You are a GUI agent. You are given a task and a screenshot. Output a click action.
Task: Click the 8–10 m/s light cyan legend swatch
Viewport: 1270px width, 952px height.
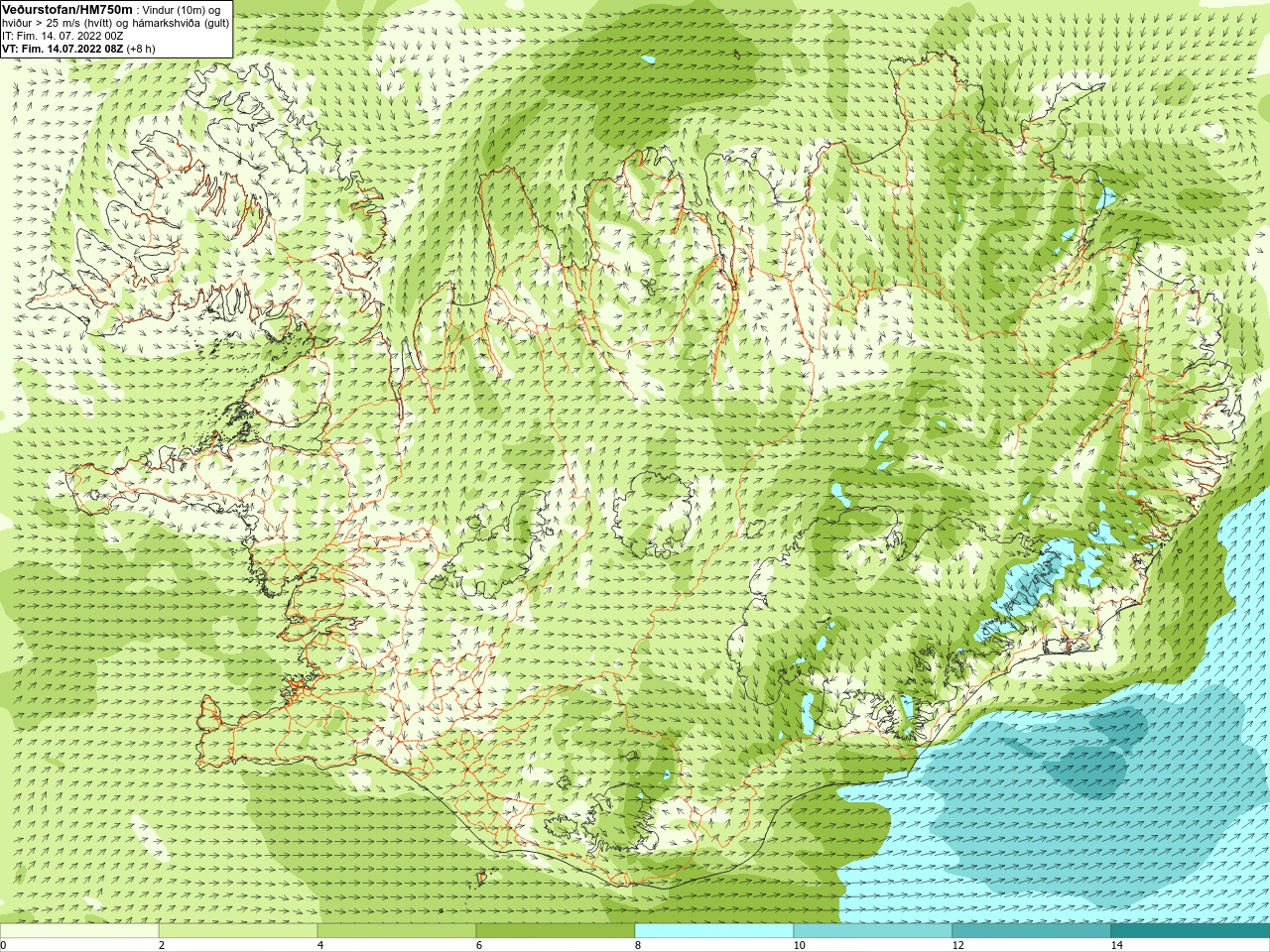(714, 931)
